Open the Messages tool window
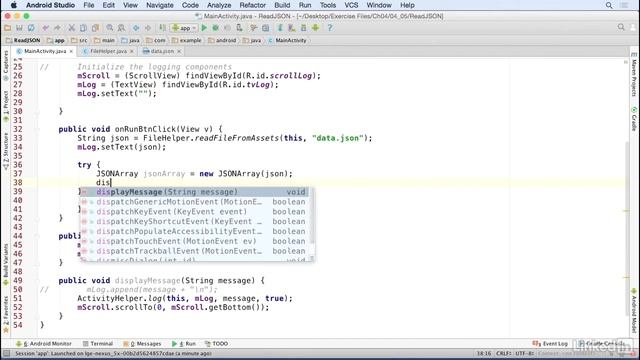This screenshot has height=360, width=640. point(142,344)
